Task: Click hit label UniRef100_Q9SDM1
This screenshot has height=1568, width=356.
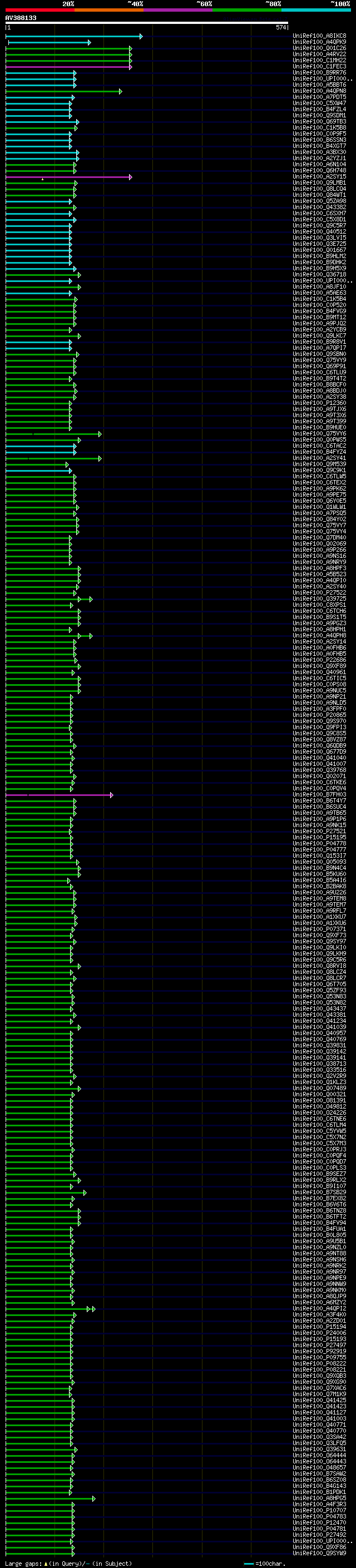Action: [319, 116]
